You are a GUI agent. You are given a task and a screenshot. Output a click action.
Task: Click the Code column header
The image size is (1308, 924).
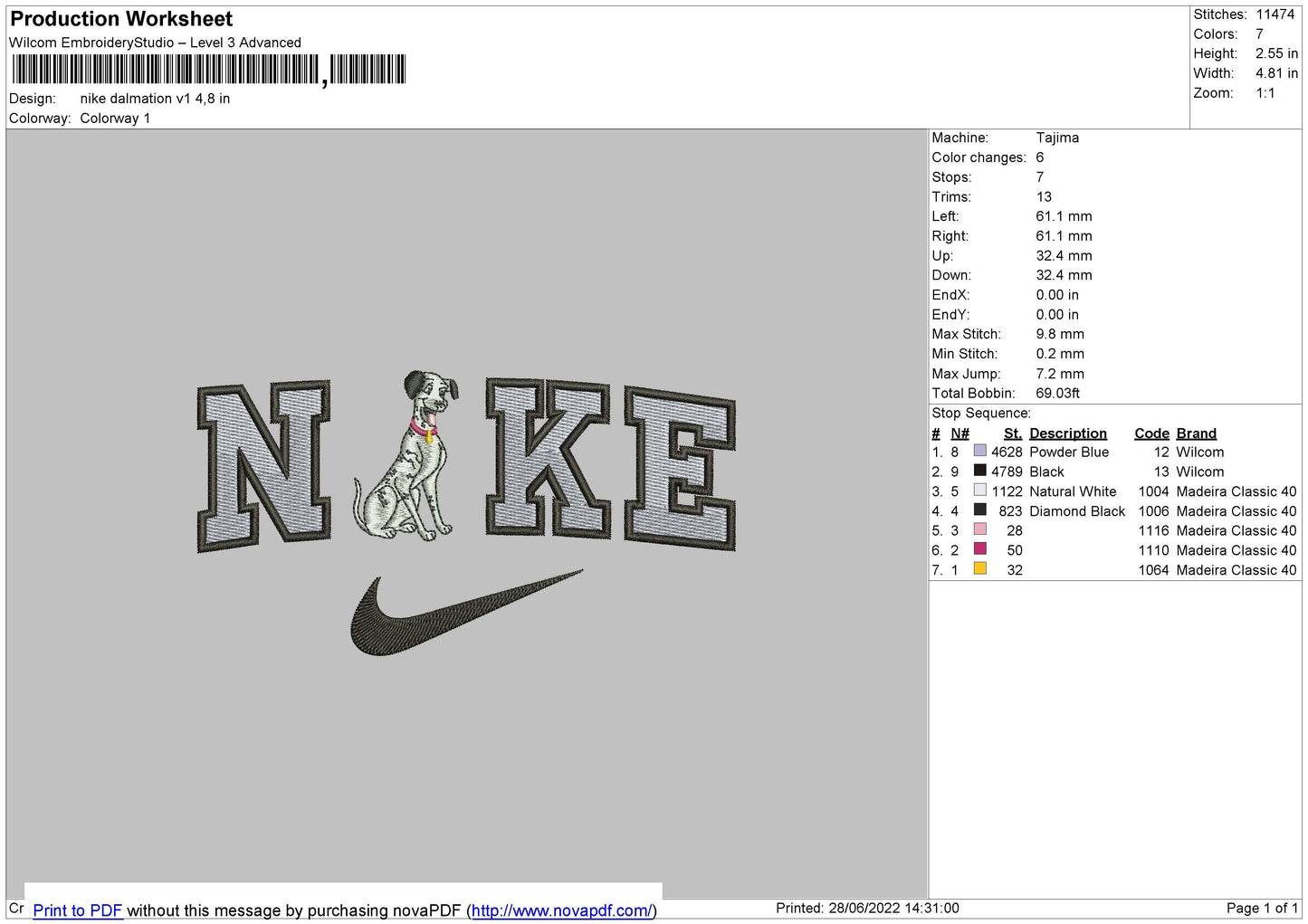(x=1151, y=433)
